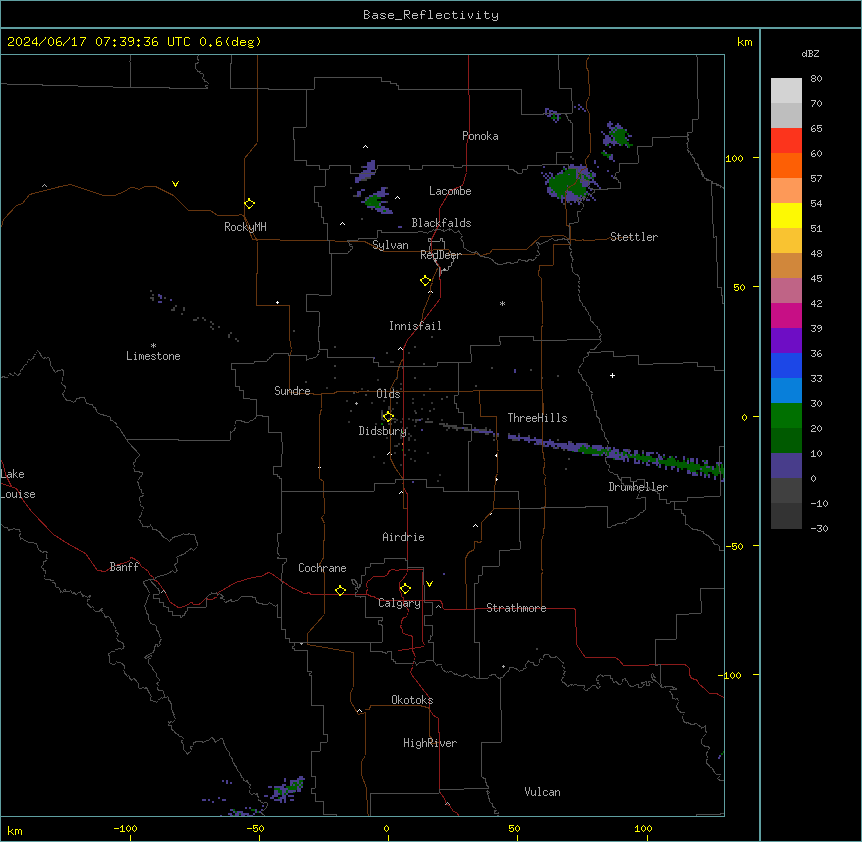Click the yellow diamond marker south of RedDeer
Image resolution: width=862 pixels, height=842 pixels.
(425, 281)
